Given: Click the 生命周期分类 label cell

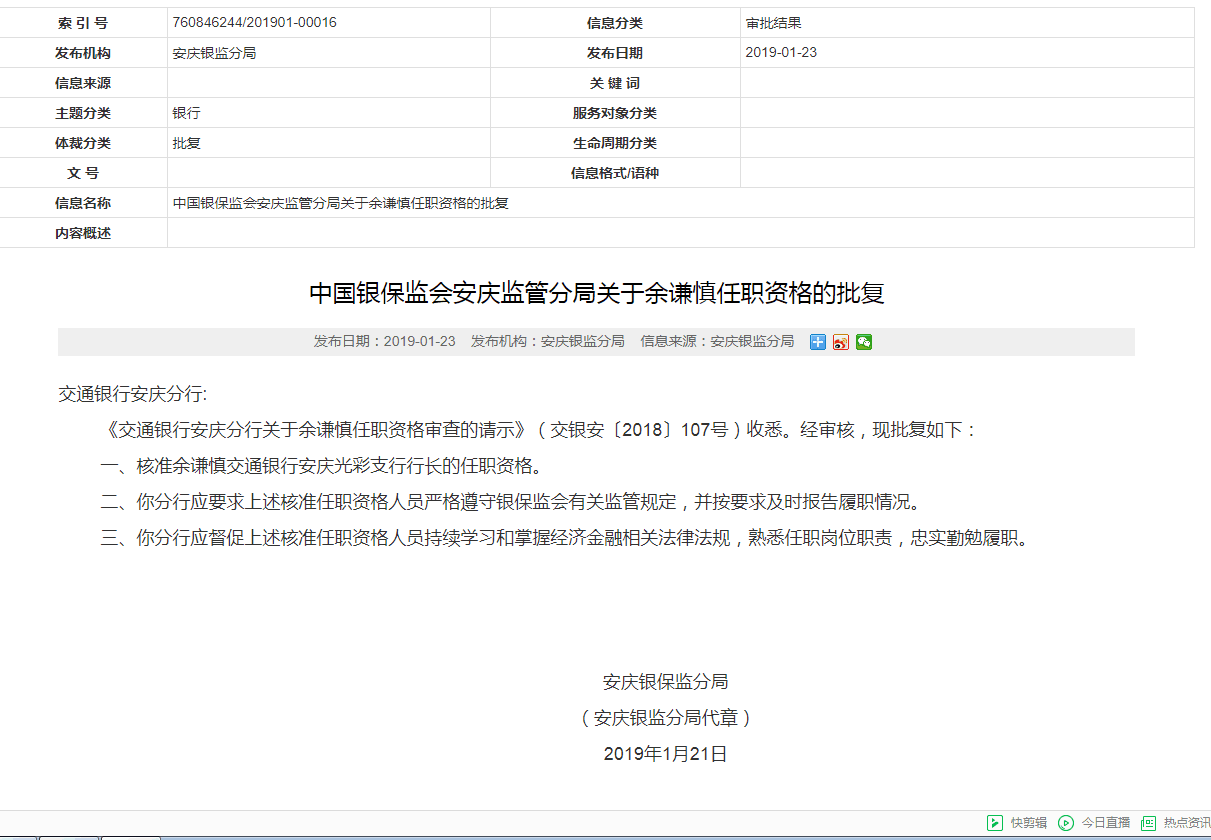Looking at the screenshot, I should [x=615, y=143].
